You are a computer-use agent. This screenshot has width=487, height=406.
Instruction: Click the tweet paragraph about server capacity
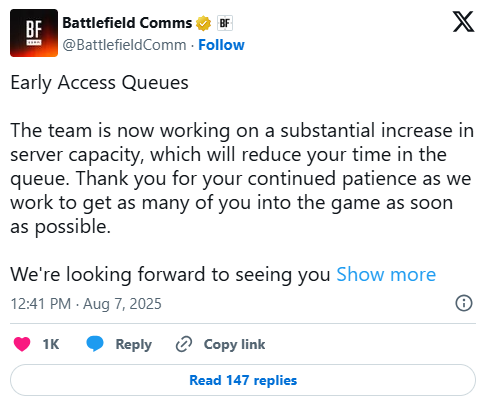[242, 178]
